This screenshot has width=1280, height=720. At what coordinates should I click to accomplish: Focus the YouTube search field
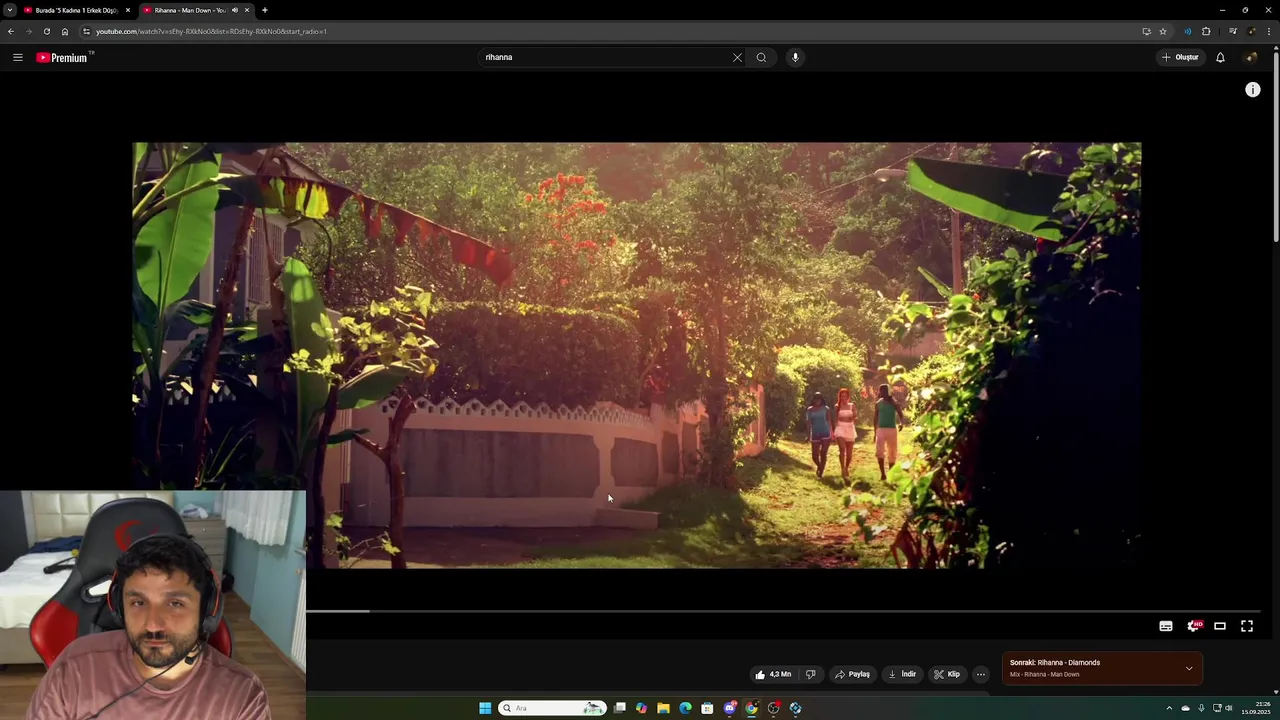tap(605, 57)
